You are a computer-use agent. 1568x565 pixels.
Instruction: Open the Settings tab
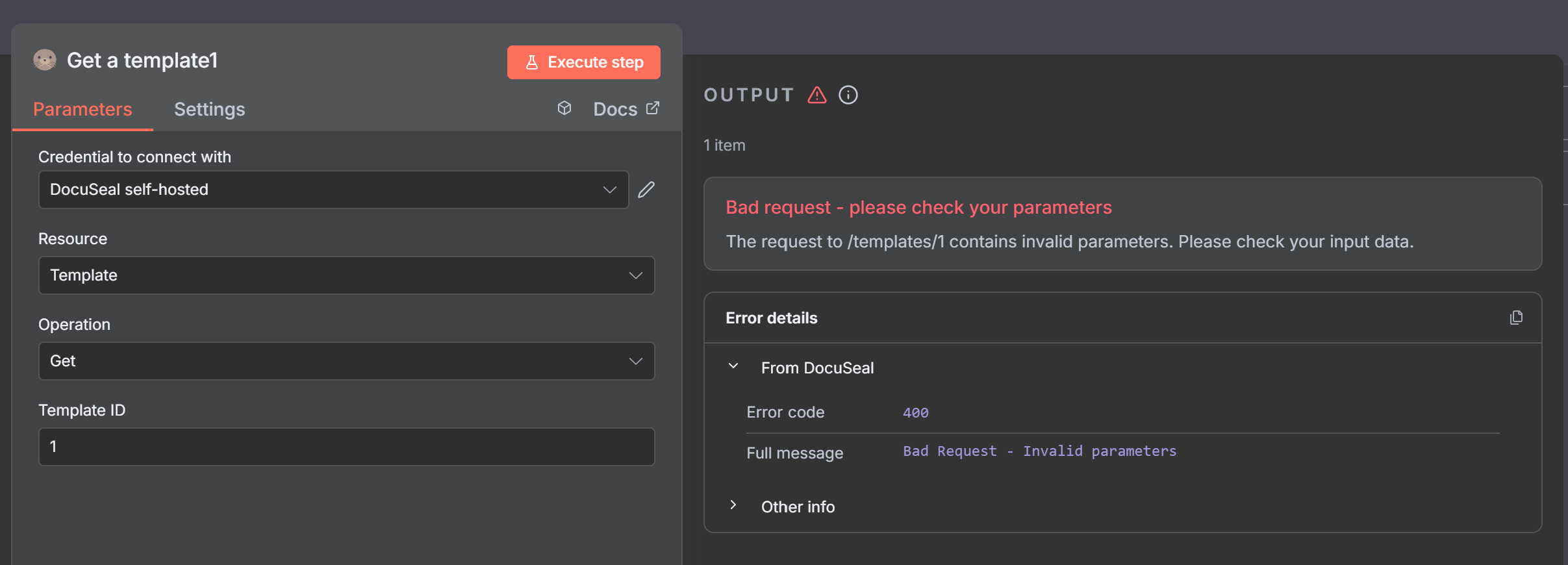click(x=209, y=109)
